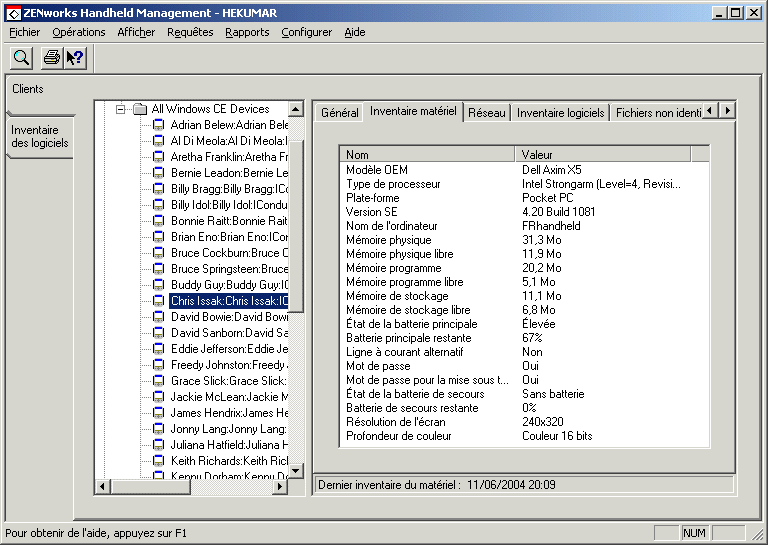The width and height of the screenshot is (768, 545).
Task: Click the device icon next to David Bowie
Action: (x=158, y=317)
